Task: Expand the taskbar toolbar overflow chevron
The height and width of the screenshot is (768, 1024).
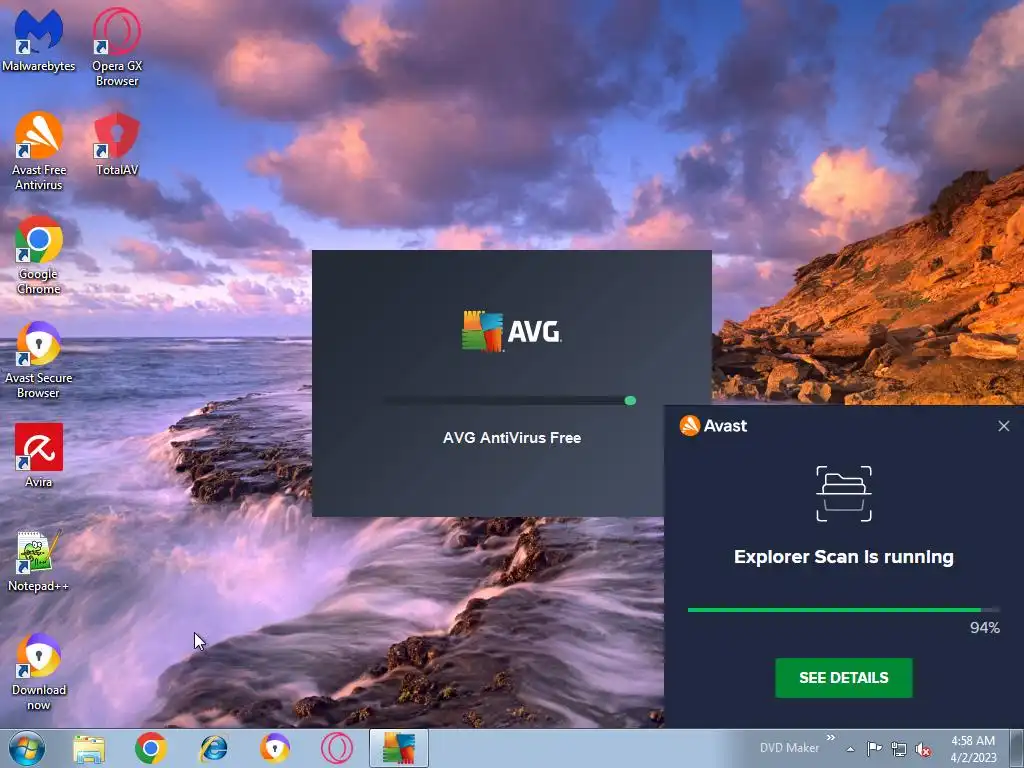Action: [831, 738]
